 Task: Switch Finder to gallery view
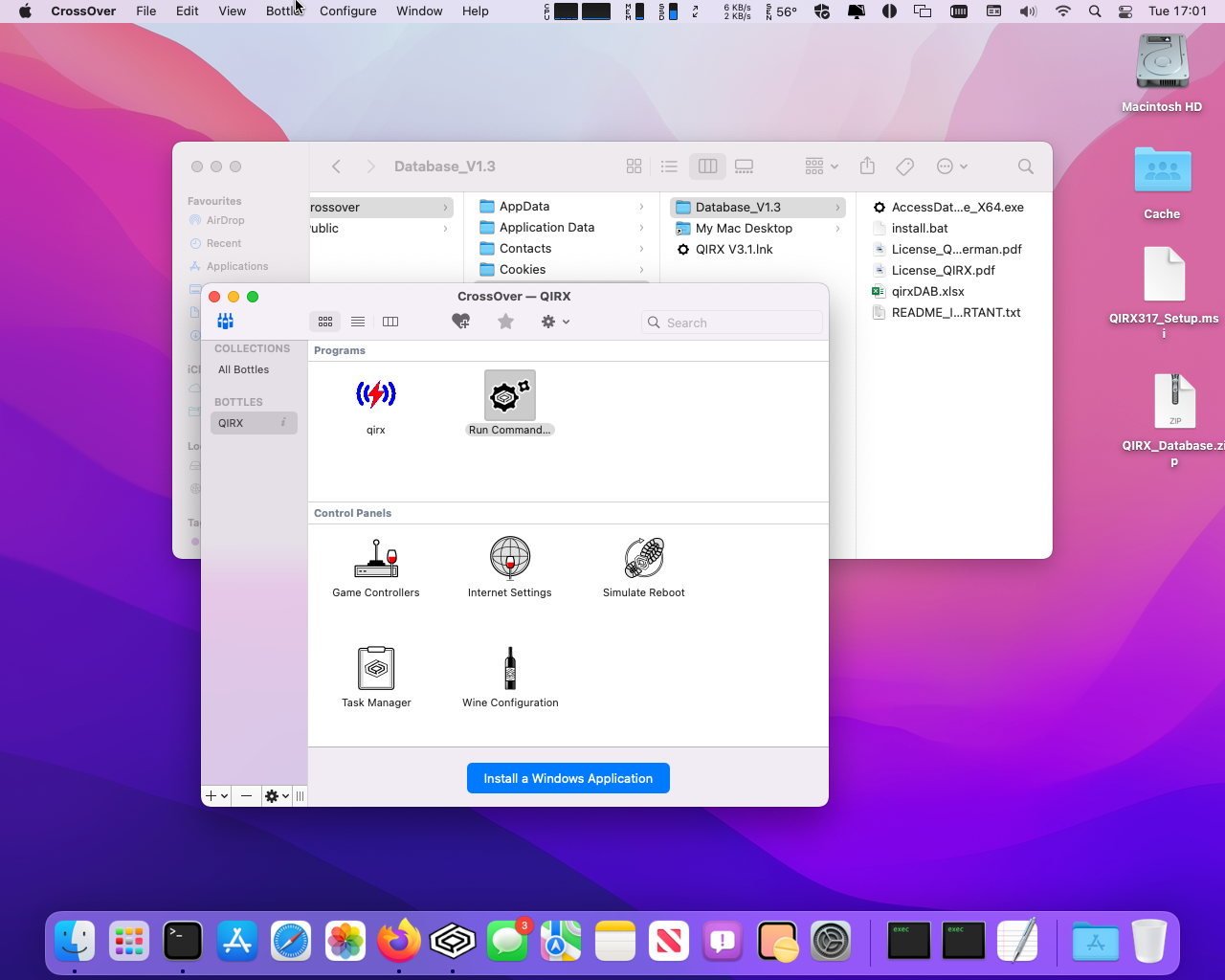[744, 167]
